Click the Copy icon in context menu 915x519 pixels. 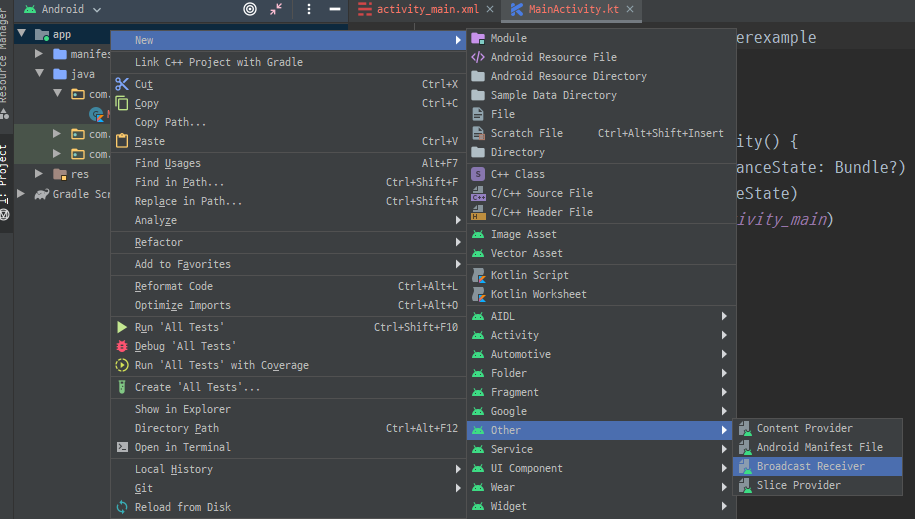(121, 103)
